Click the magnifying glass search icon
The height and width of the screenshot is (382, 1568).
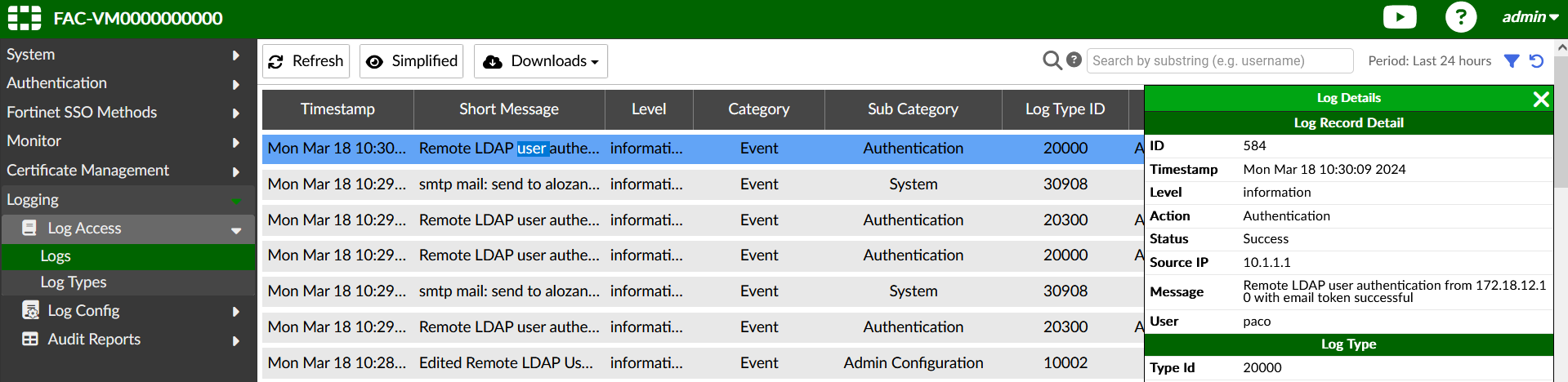[x=1052, y=60]
